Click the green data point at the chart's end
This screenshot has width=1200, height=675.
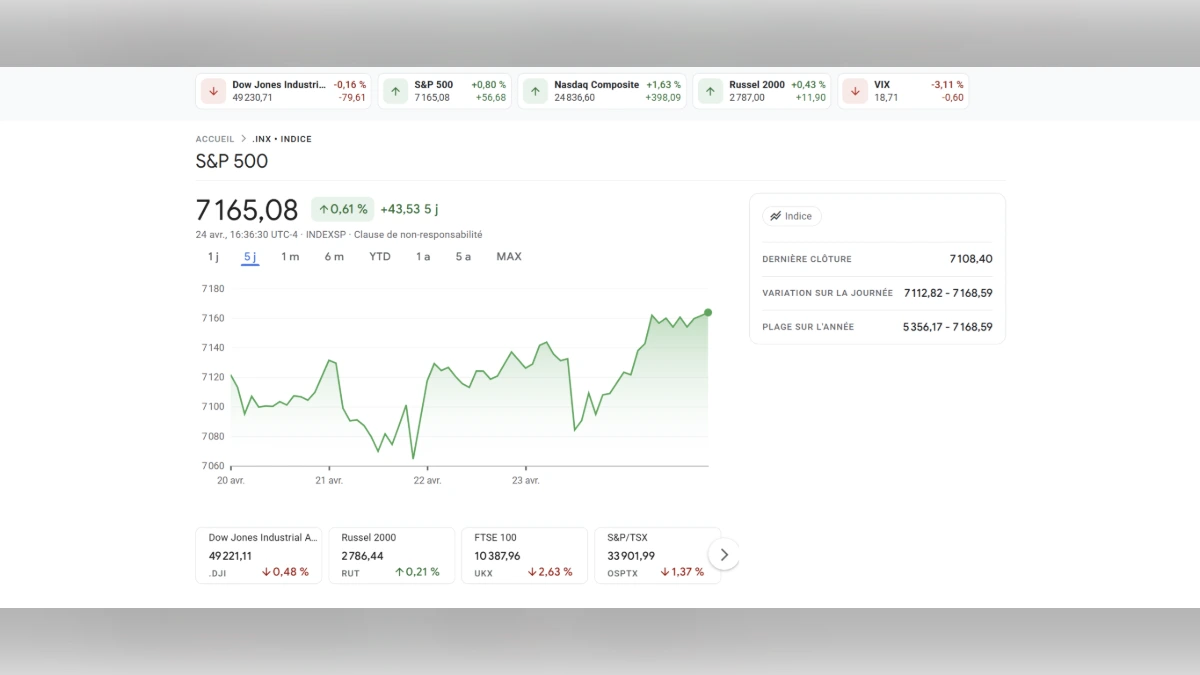click(x=708, y=312)
